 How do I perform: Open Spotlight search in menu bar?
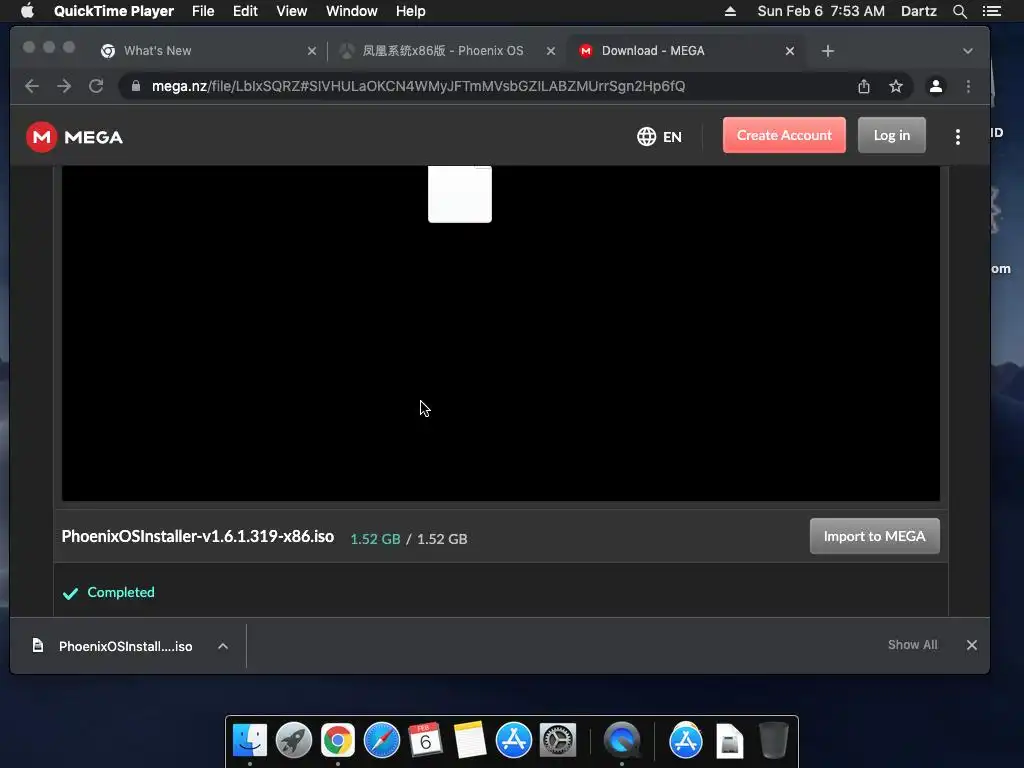pos(959,11)
